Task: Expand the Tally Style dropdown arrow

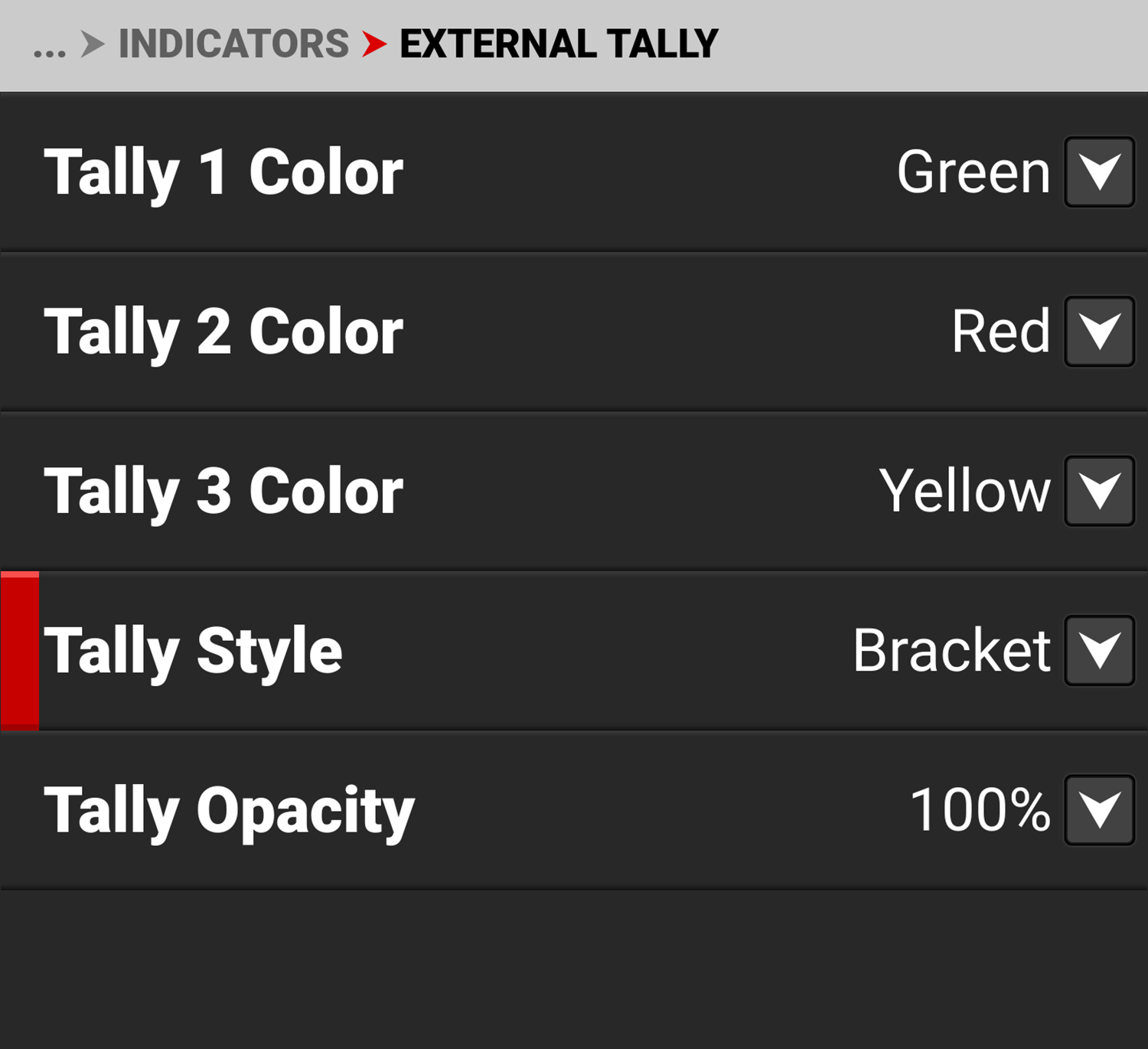Action: coord(1099,651)
